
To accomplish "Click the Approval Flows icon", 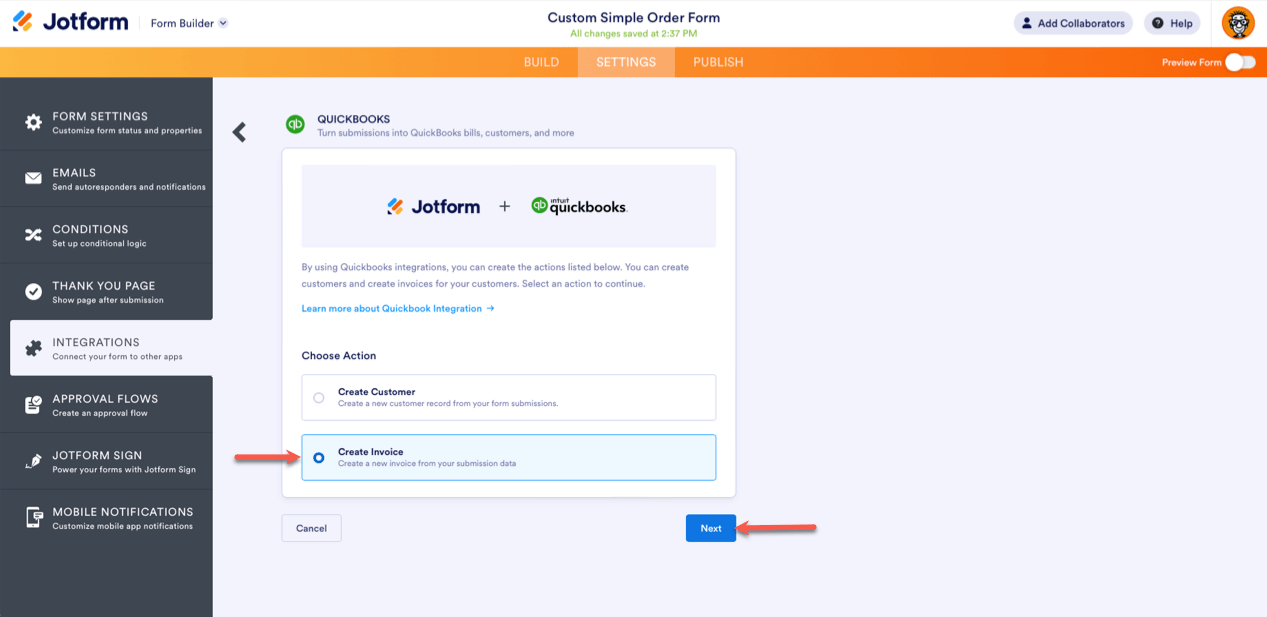I will tap(33, 405).
